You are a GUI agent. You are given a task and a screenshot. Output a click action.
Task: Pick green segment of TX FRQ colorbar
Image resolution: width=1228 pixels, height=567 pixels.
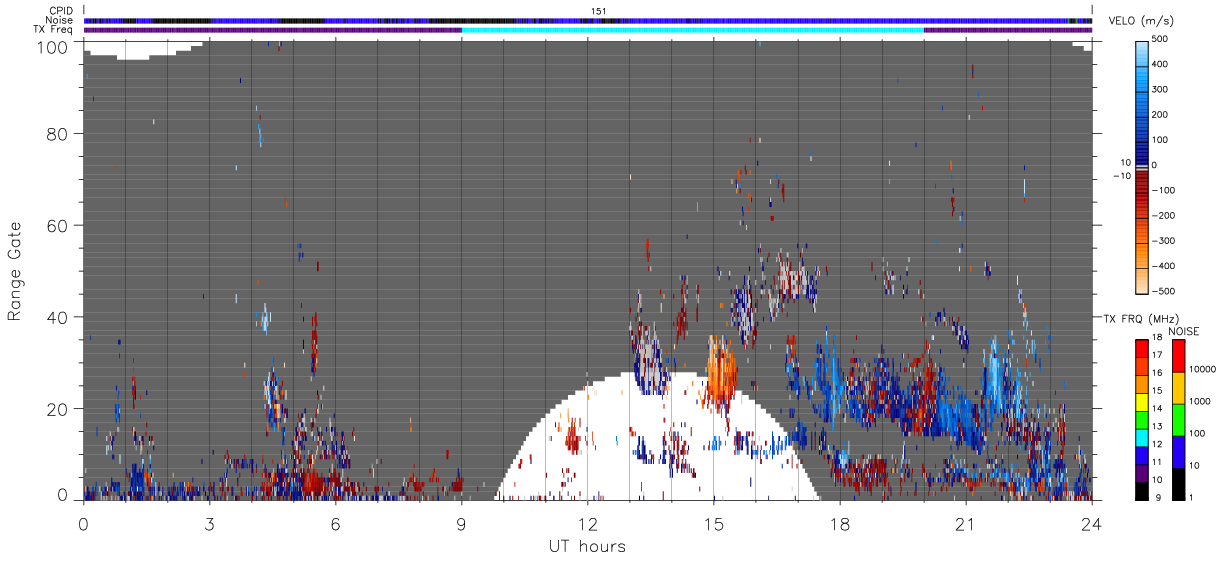click(1141, 419)
